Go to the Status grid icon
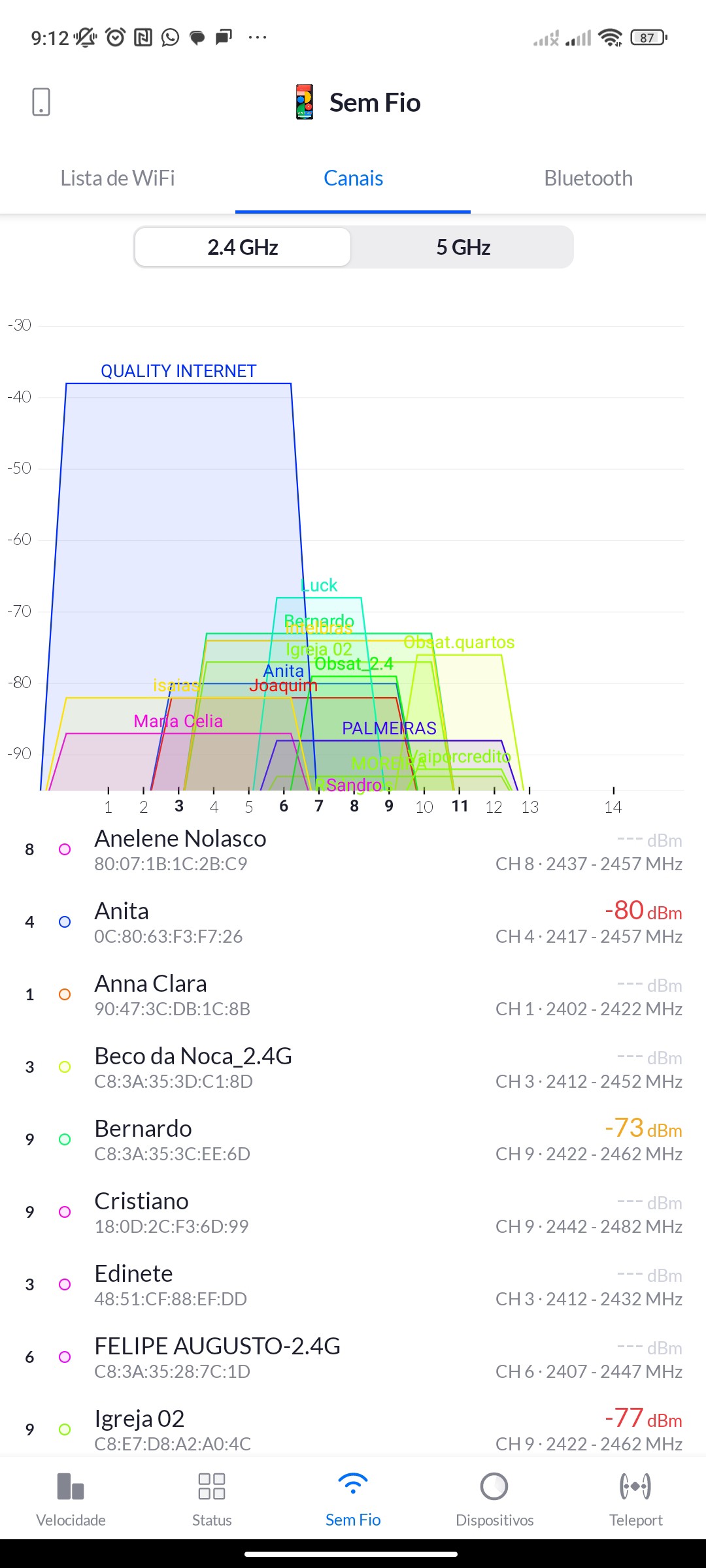 (x=212, y=1486)
